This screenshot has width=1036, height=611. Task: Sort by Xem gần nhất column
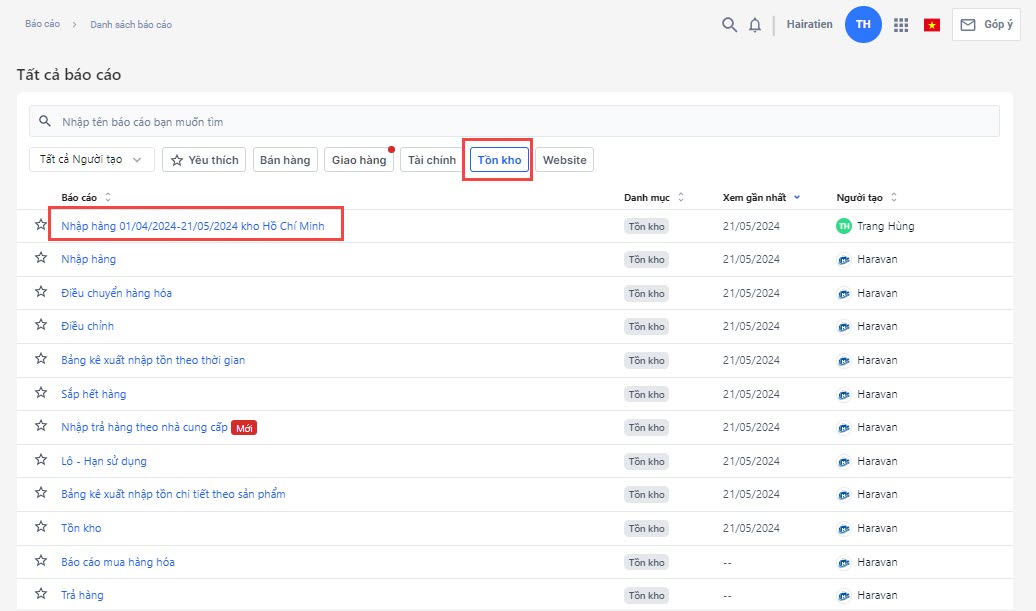pyautogui.click(x=761, y=197)
